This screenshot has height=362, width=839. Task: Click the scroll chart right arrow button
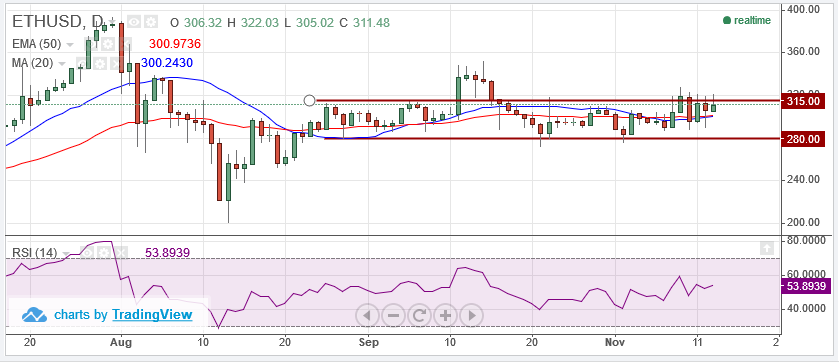coord(471,315)
